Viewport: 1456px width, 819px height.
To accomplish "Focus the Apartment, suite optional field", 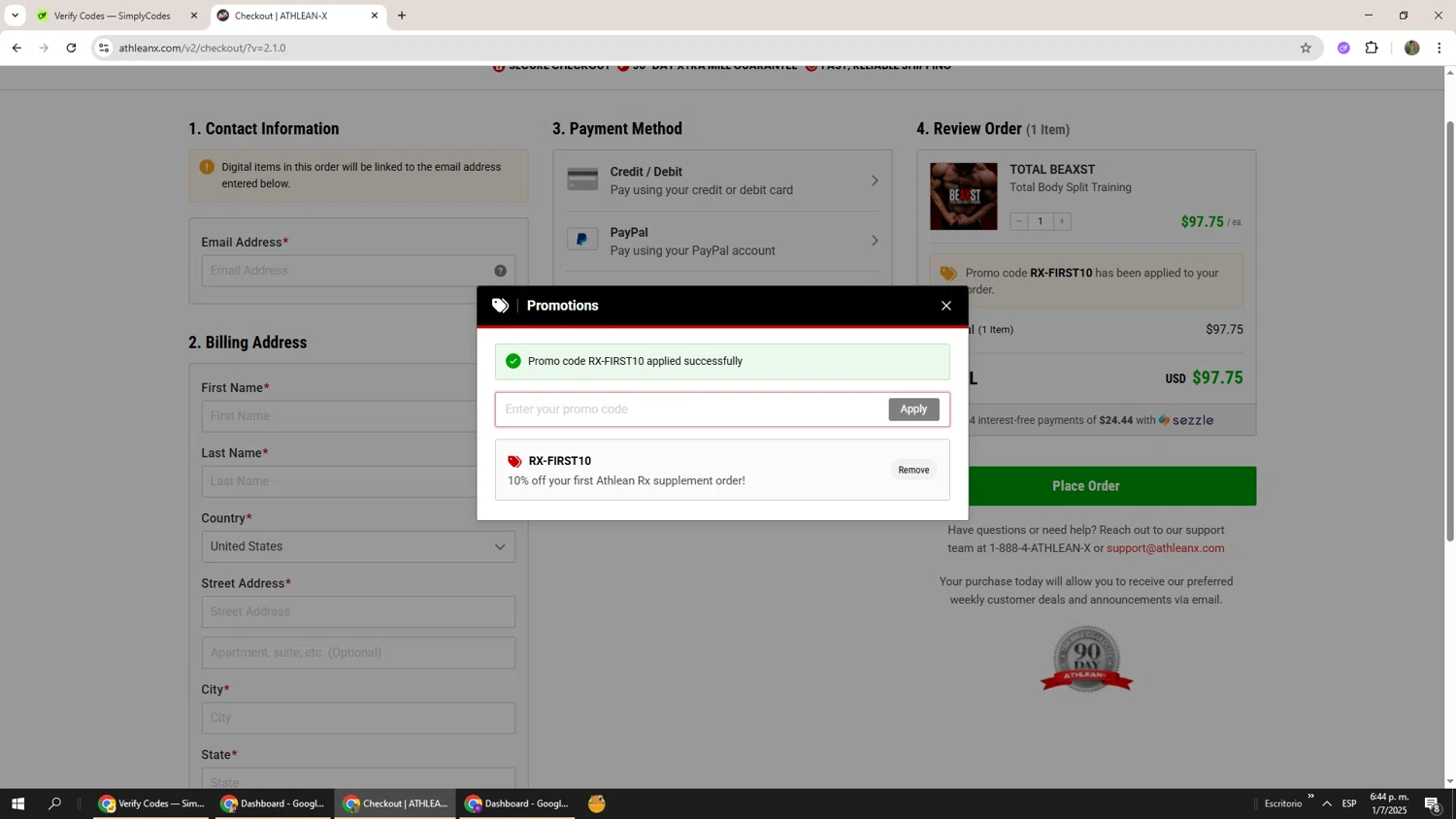I will [358, 652].
